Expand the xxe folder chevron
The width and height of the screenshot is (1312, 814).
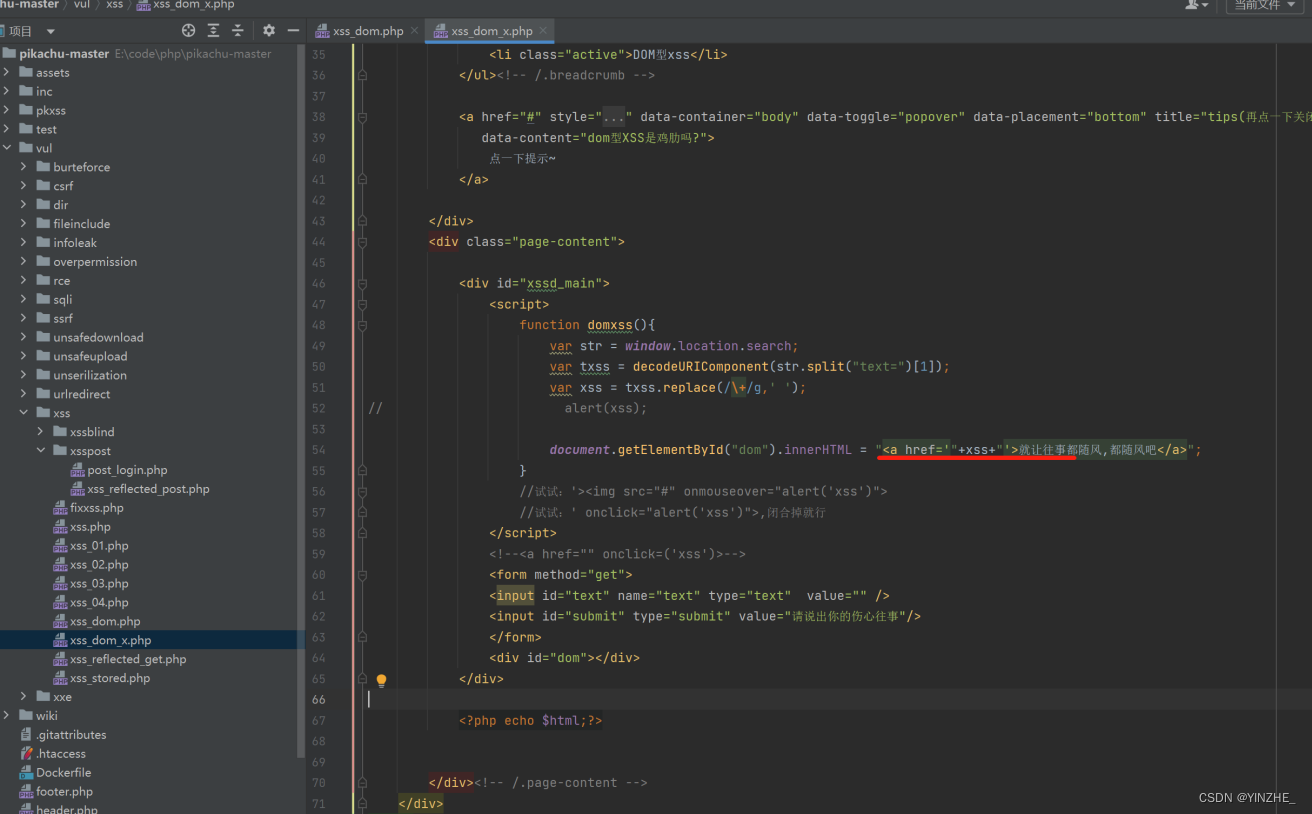(24, 697)
